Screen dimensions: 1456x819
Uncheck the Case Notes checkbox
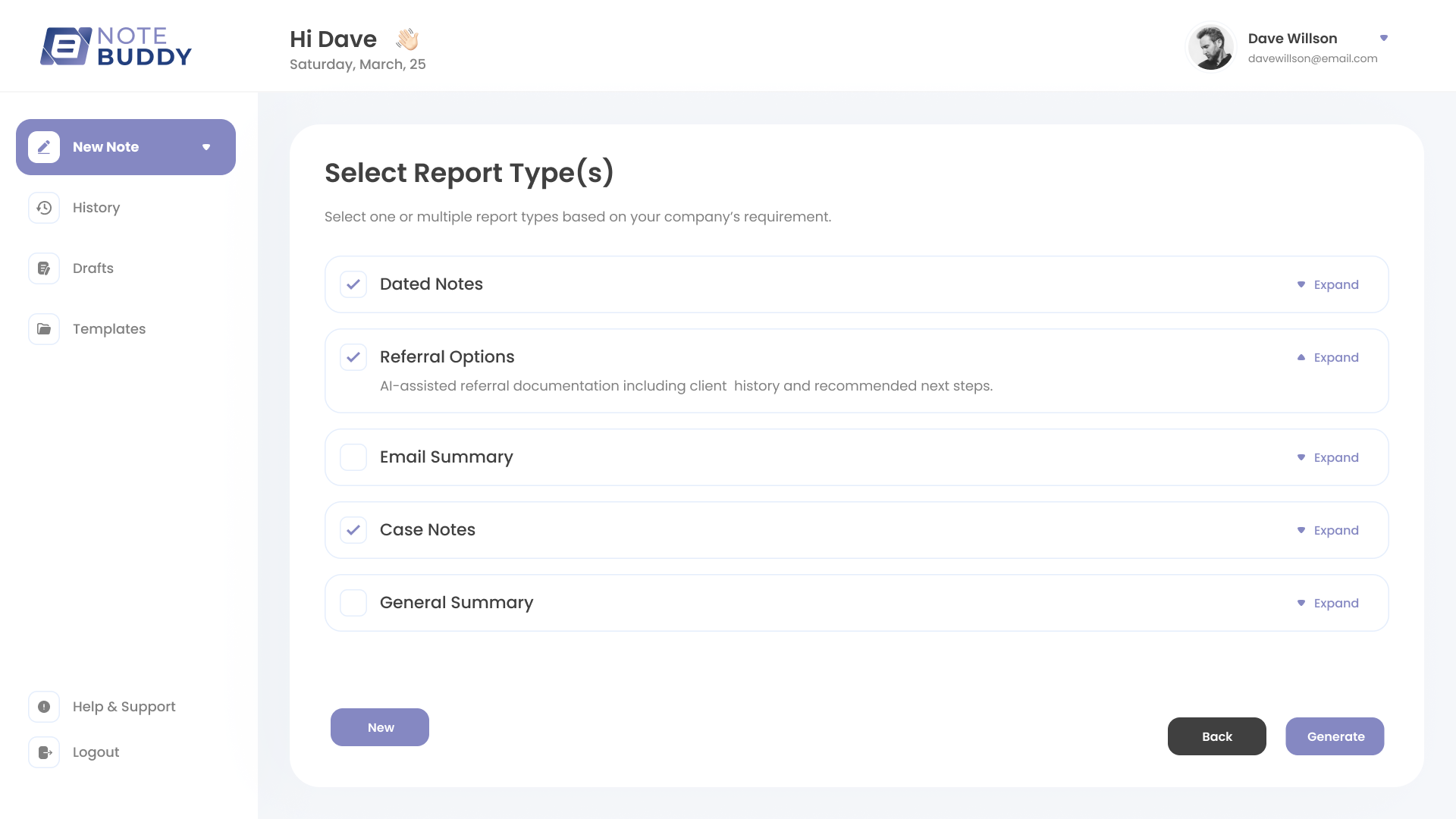tap(353, 530)
